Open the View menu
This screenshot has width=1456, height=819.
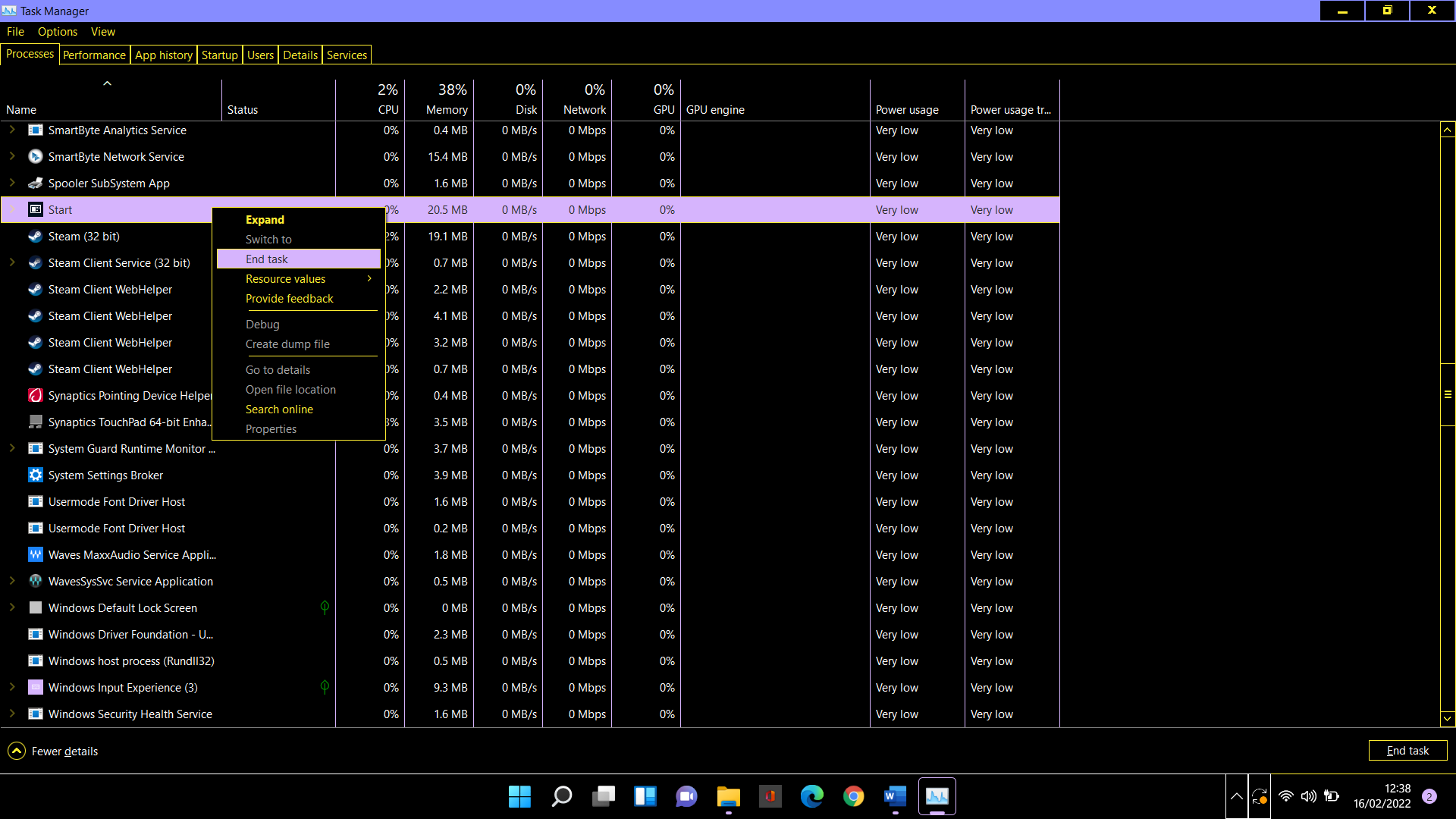point(103,32)
